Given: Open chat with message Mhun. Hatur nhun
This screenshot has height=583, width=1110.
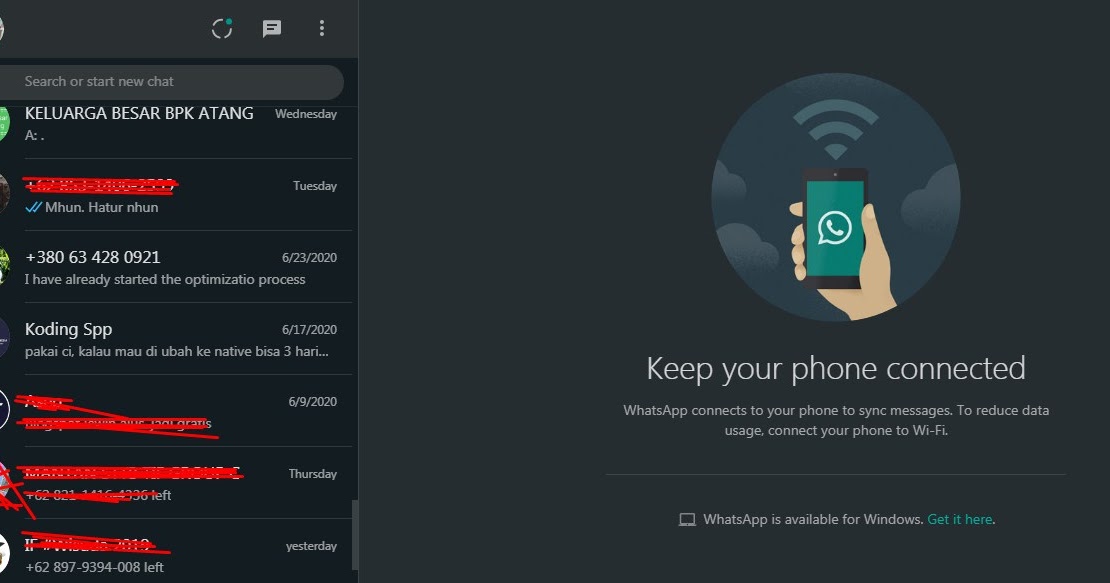Looking at the screenshot, I should point(176,195).
